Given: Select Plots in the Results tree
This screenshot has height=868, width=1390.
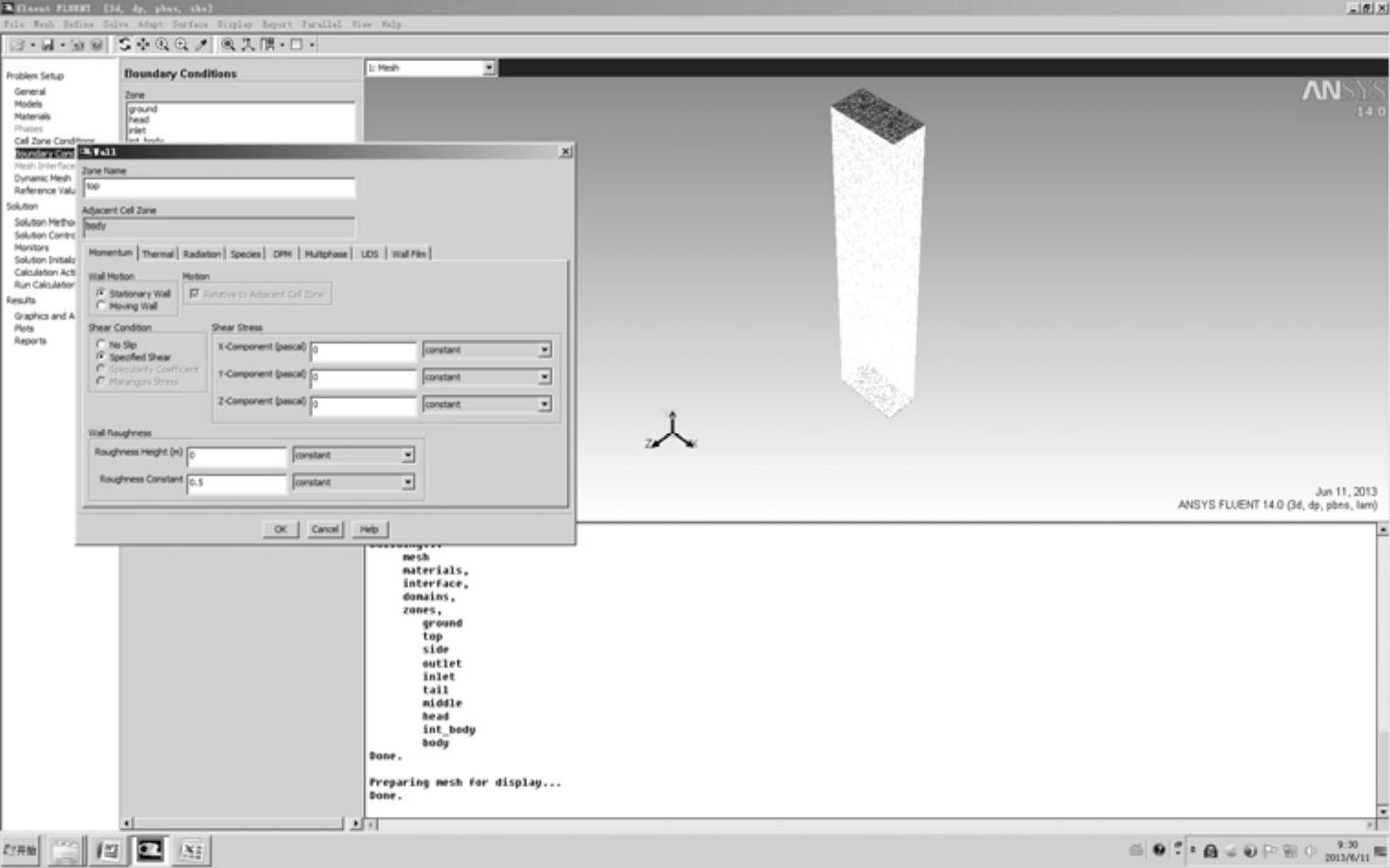Looking at the screenshot, I should [x=24, y=328].
